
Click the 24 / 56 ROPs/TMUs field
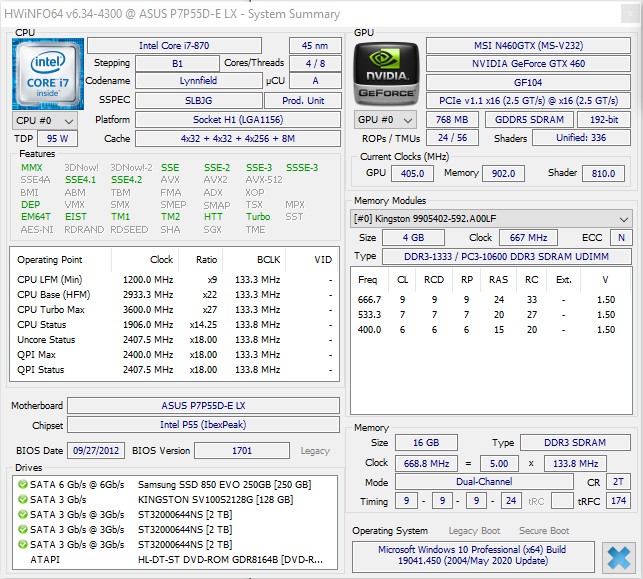pyautogui.click(x=452, y=138)
